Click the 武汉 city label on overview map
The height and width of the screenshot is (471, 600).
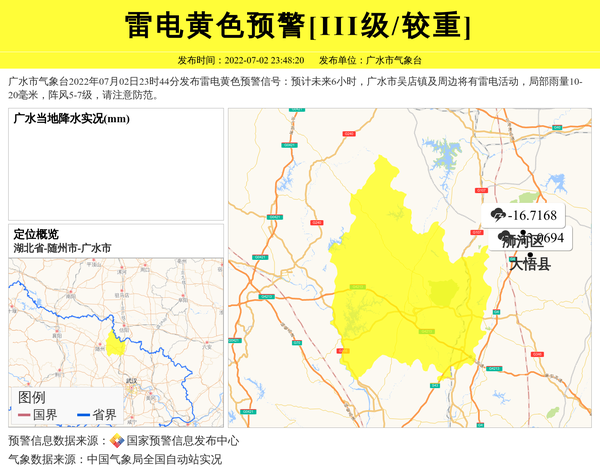click(131, 380)
